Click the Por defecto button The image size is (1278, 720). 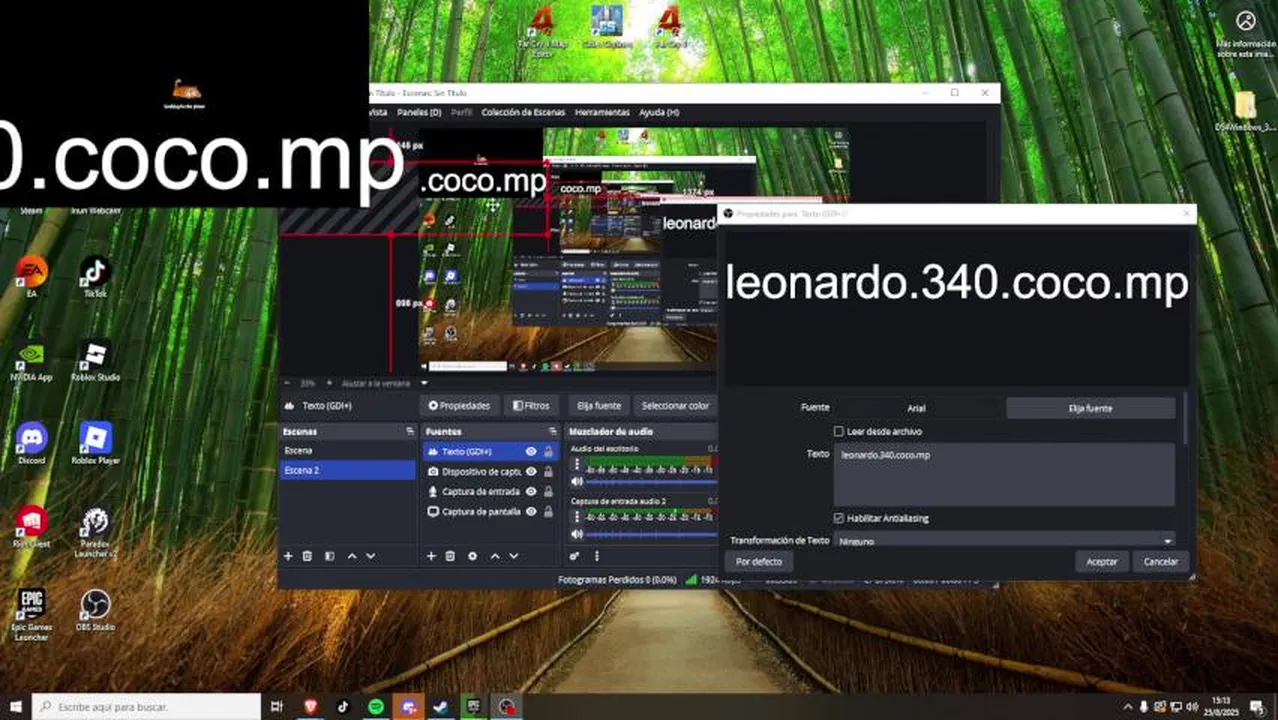click(x=759, y=562)
